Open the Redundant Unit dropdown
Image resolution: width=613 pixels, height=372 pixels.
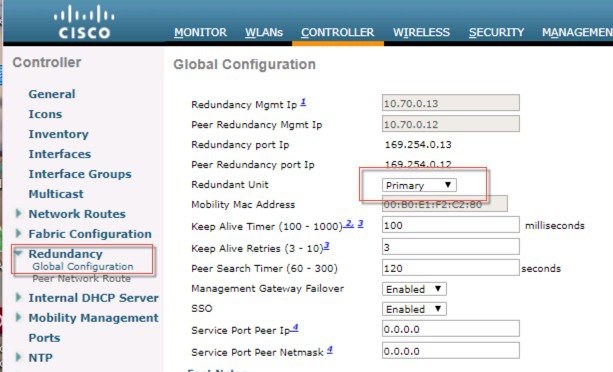419,185
